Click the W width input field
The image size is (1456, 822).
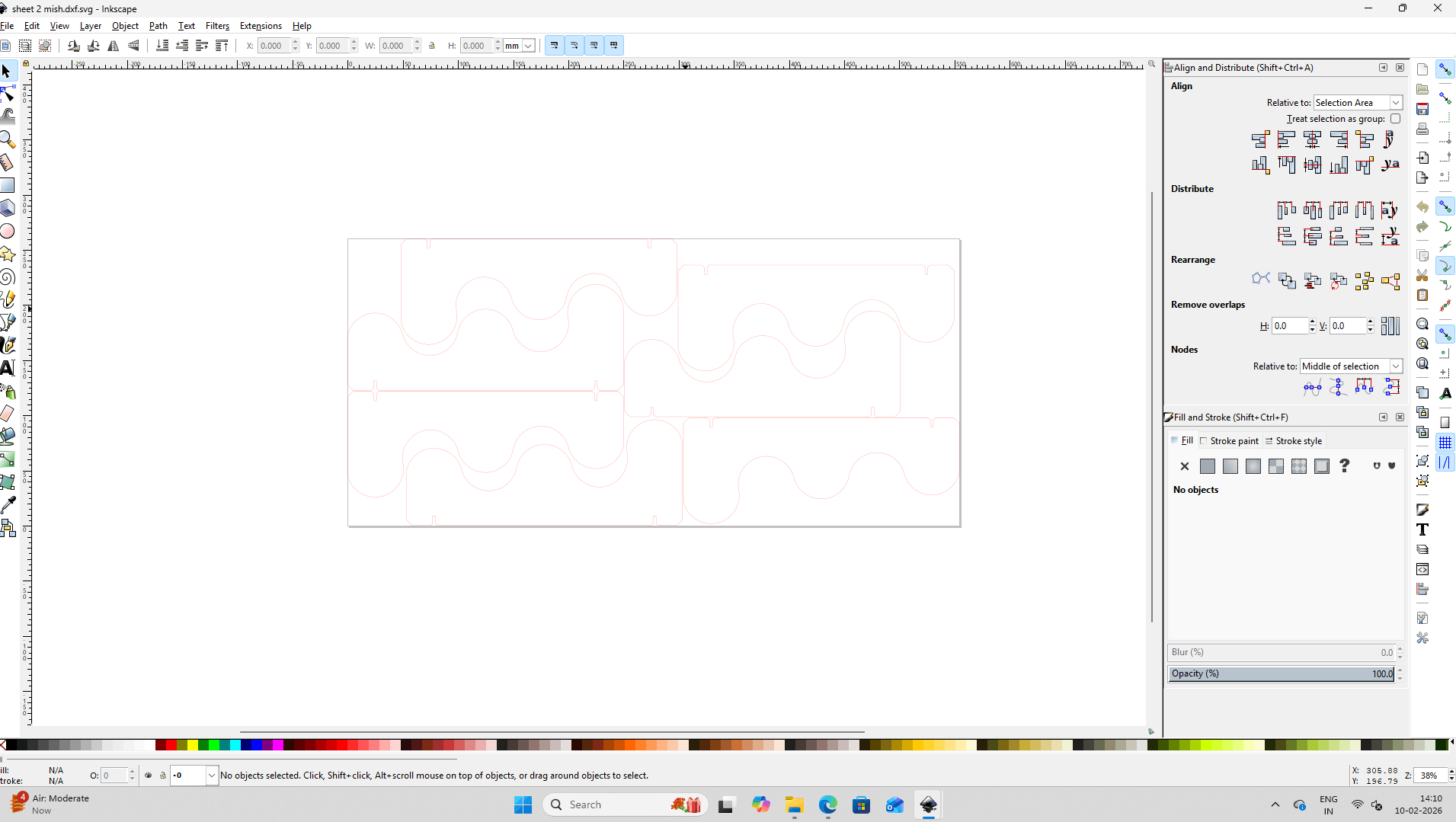pos(395,46)
